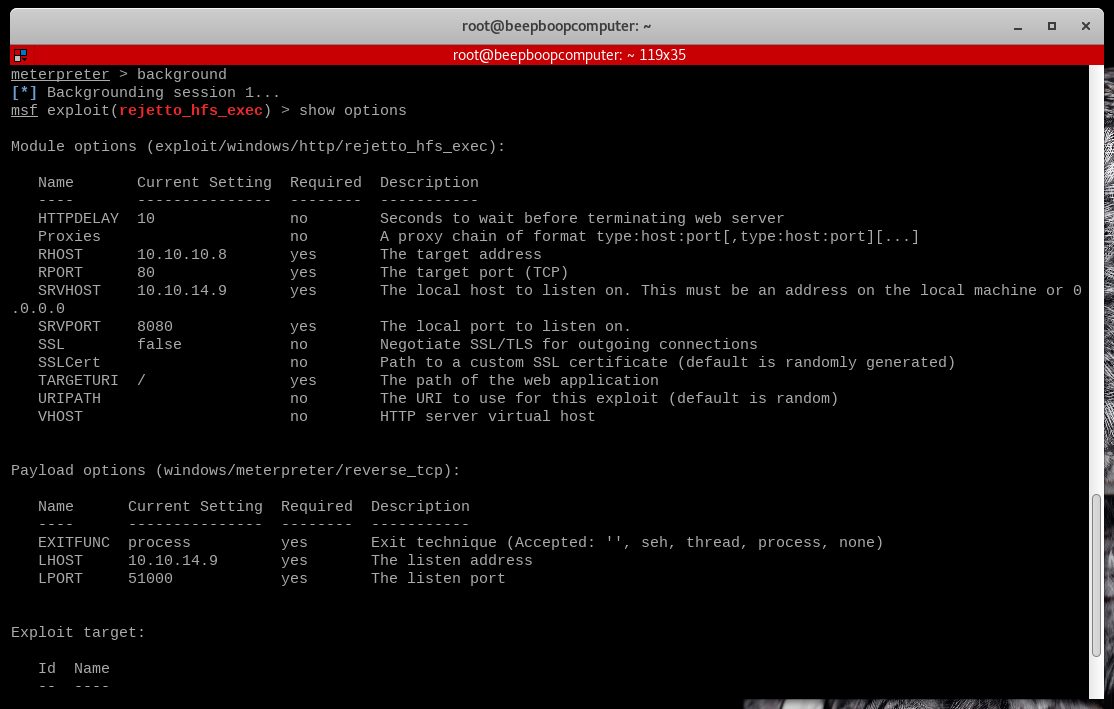The image size is (1114, 709).
Task: Click the Proxies option name
Action: pyautogui.click(x=69, y=237)
